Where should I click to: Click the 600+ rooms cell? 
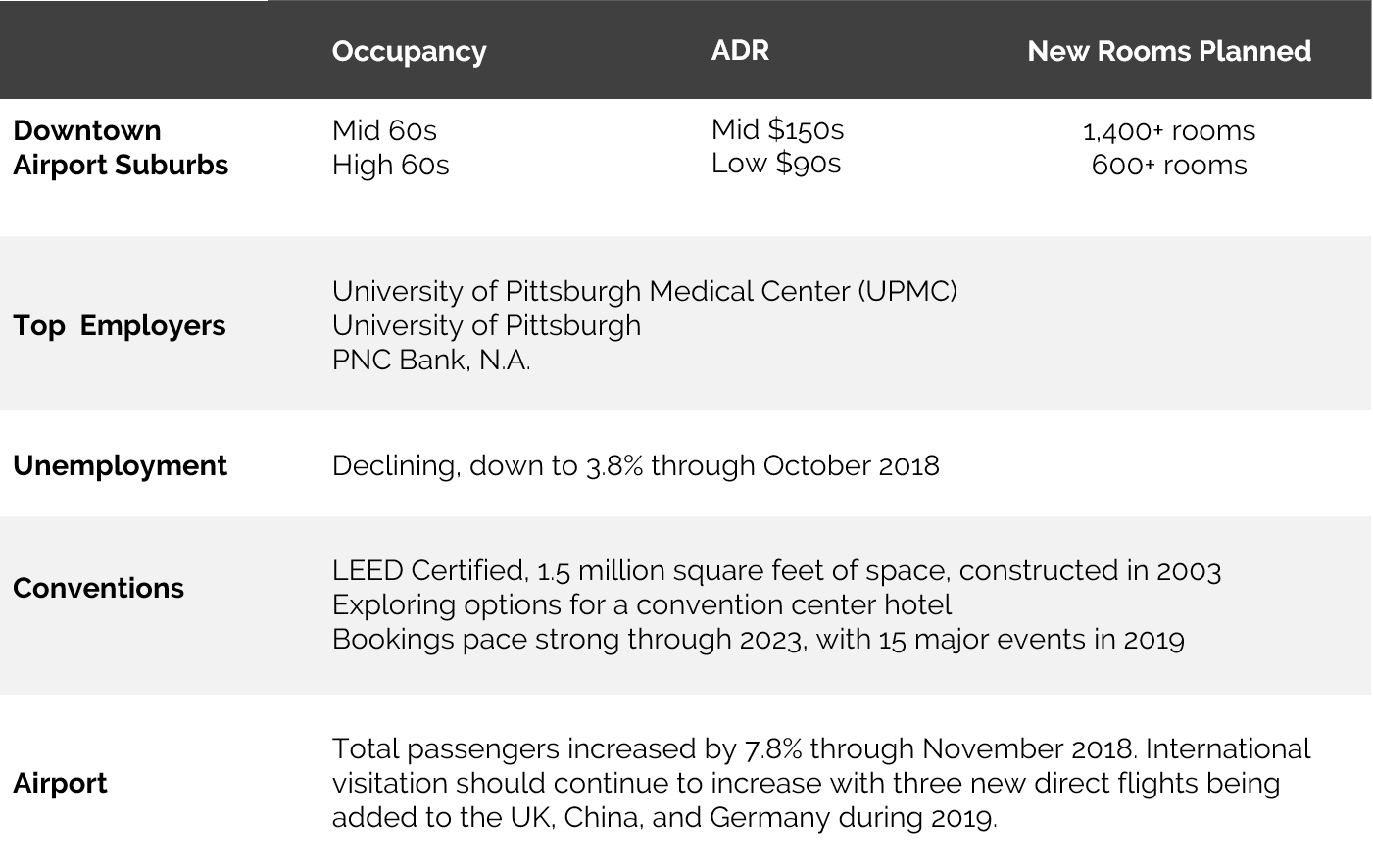click(1169, 165)
